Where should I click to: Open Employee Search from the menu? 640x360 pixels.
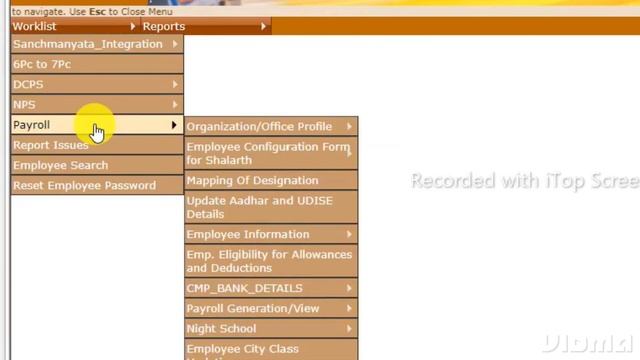click(97, 165)
